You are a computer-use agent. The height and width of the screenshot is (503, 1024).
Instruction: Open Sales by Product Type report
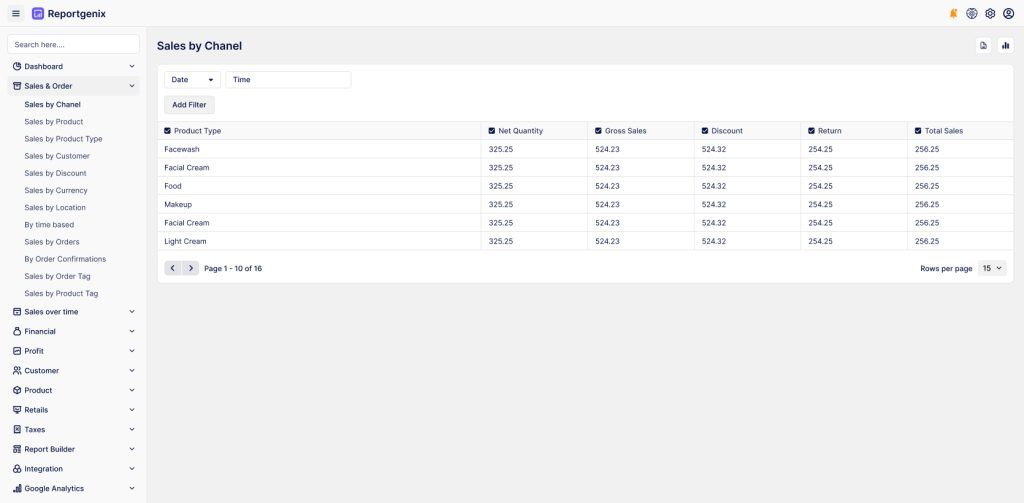[63, 138]
